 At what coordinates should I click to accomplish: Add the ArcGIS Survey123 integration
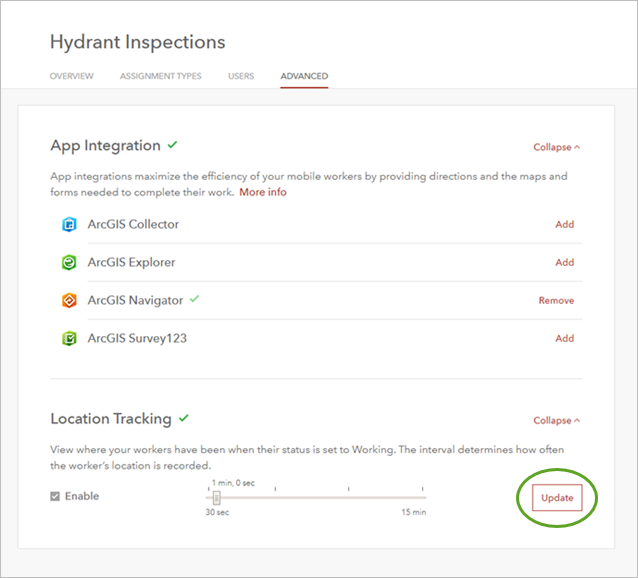(x=564, y=339)
